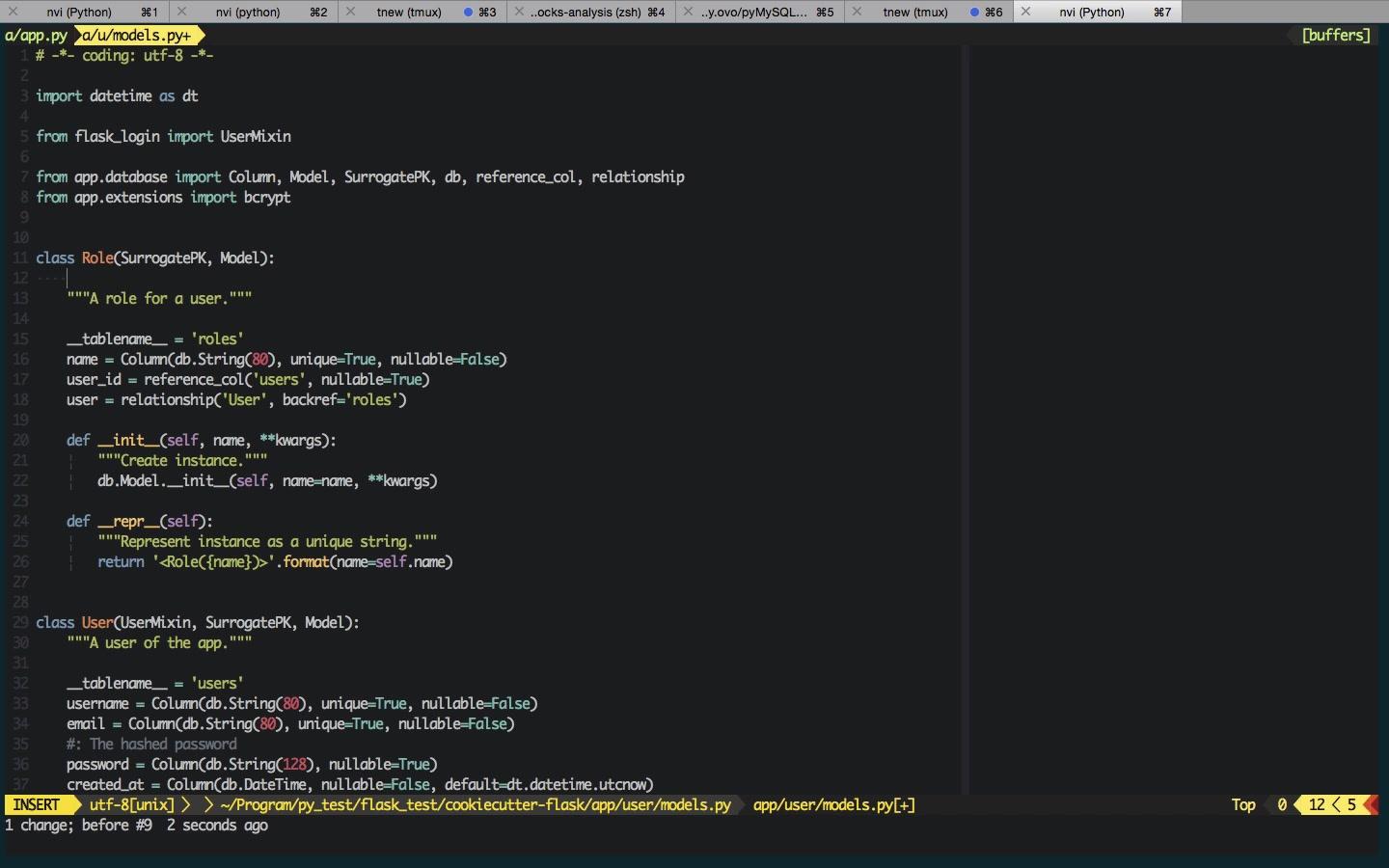Click the blue activity dot on ⌘3 tab
Viewport: 1389px width, 868px height.
click(469, 12)
